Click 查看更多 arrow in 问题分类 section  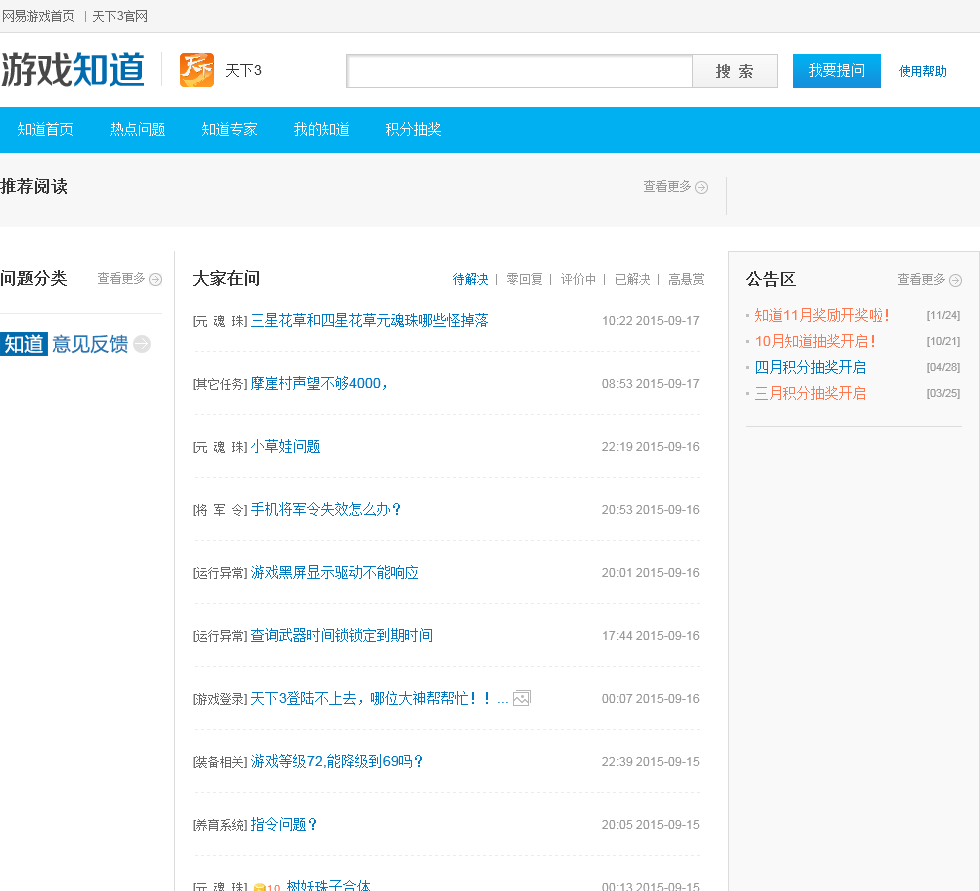tap(155, 279)
